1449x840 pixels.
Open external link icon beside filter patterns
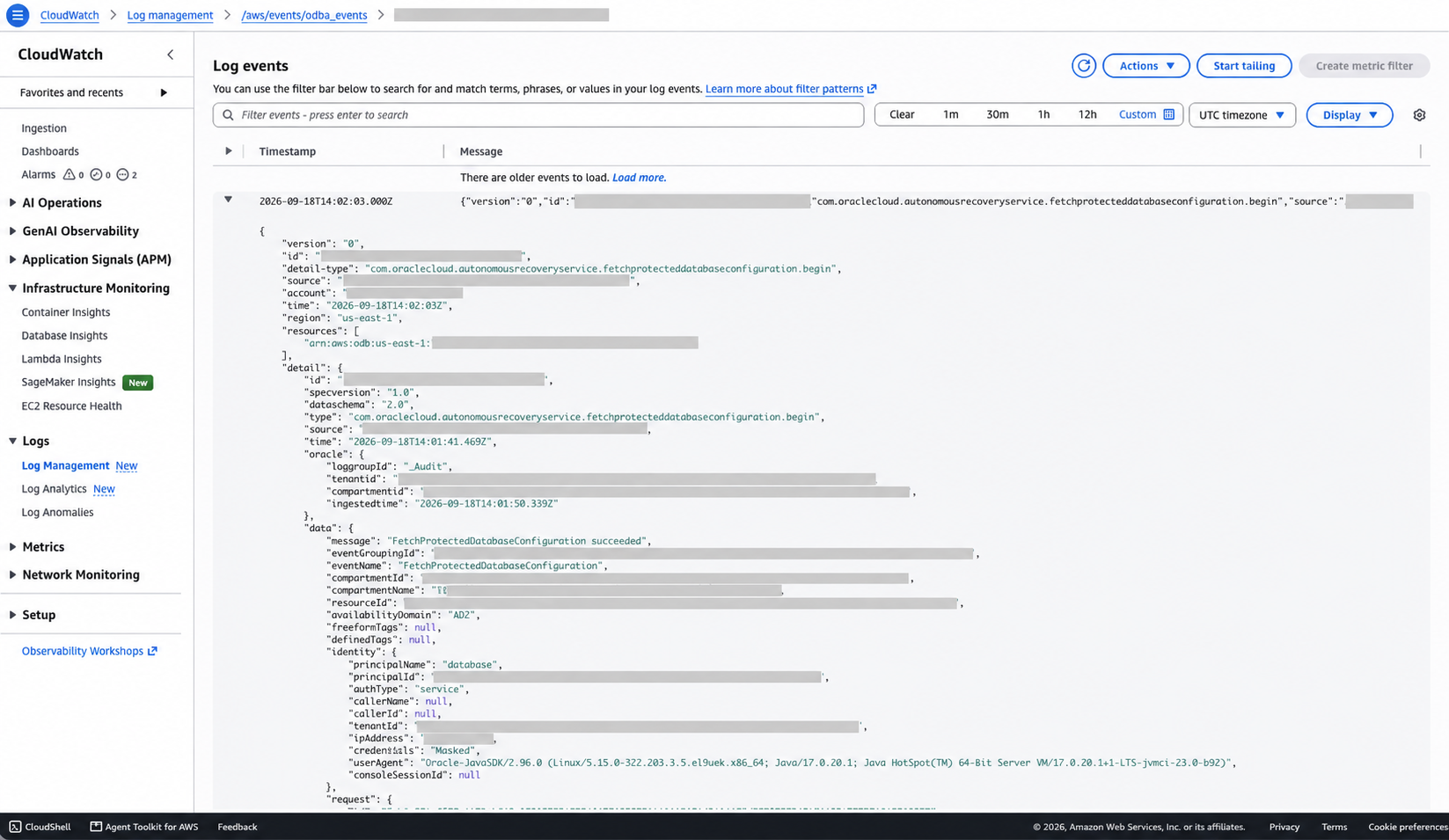[872, 89]
